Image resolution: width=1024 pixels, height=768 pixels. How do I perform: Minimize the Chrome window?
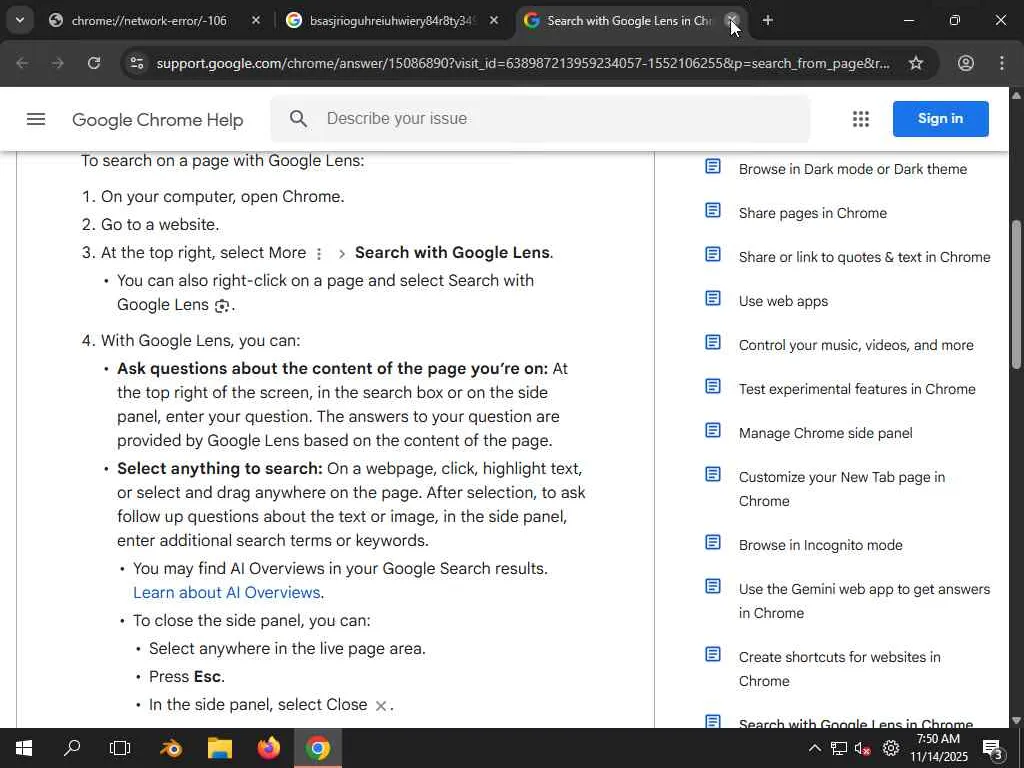pyautogui.click(x=908, y=21)
